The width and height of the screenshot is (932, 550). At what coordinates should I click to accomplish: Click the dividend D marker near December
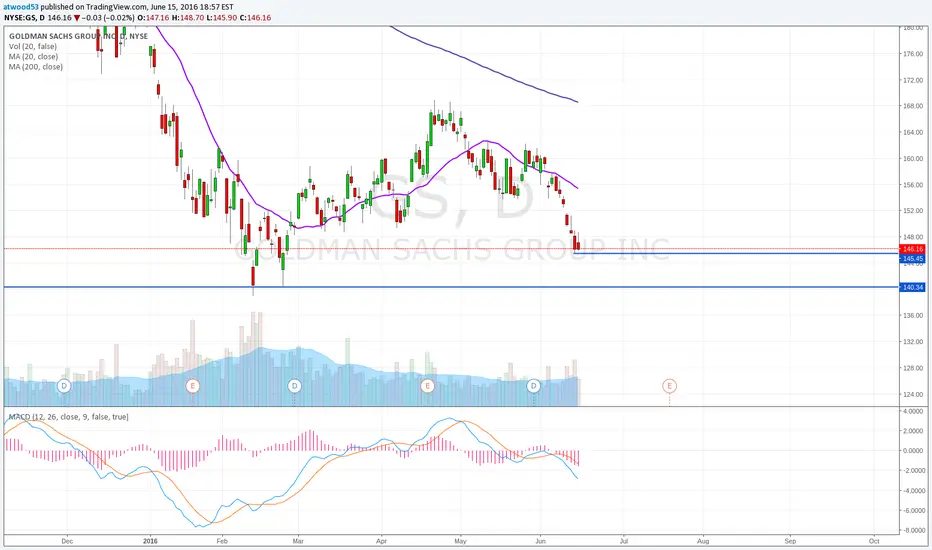click(64, 386)
